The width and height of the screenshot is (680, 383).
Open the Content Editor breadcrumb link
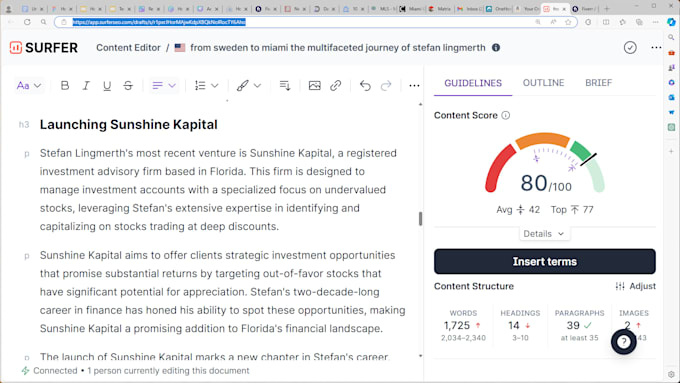click(128, 48)
